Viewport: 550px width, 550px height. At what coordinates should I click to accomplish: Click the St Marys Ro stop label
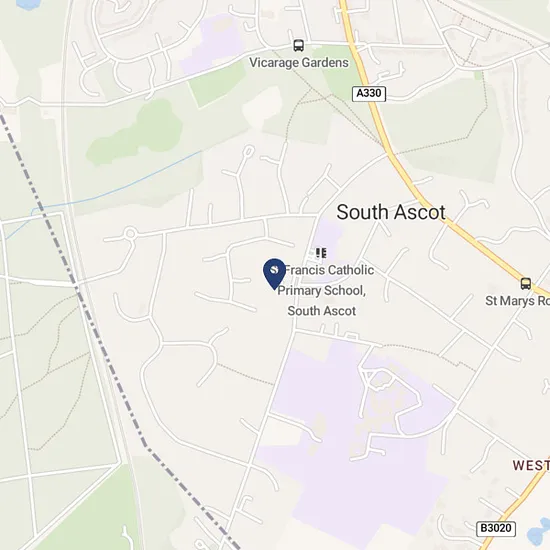(x=517, y=301)
